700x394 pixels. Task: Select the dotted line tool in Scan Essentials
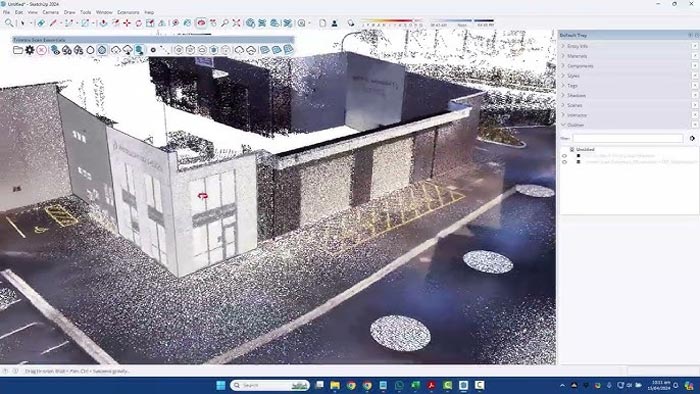pyautogui.click(x=164, y=50)
